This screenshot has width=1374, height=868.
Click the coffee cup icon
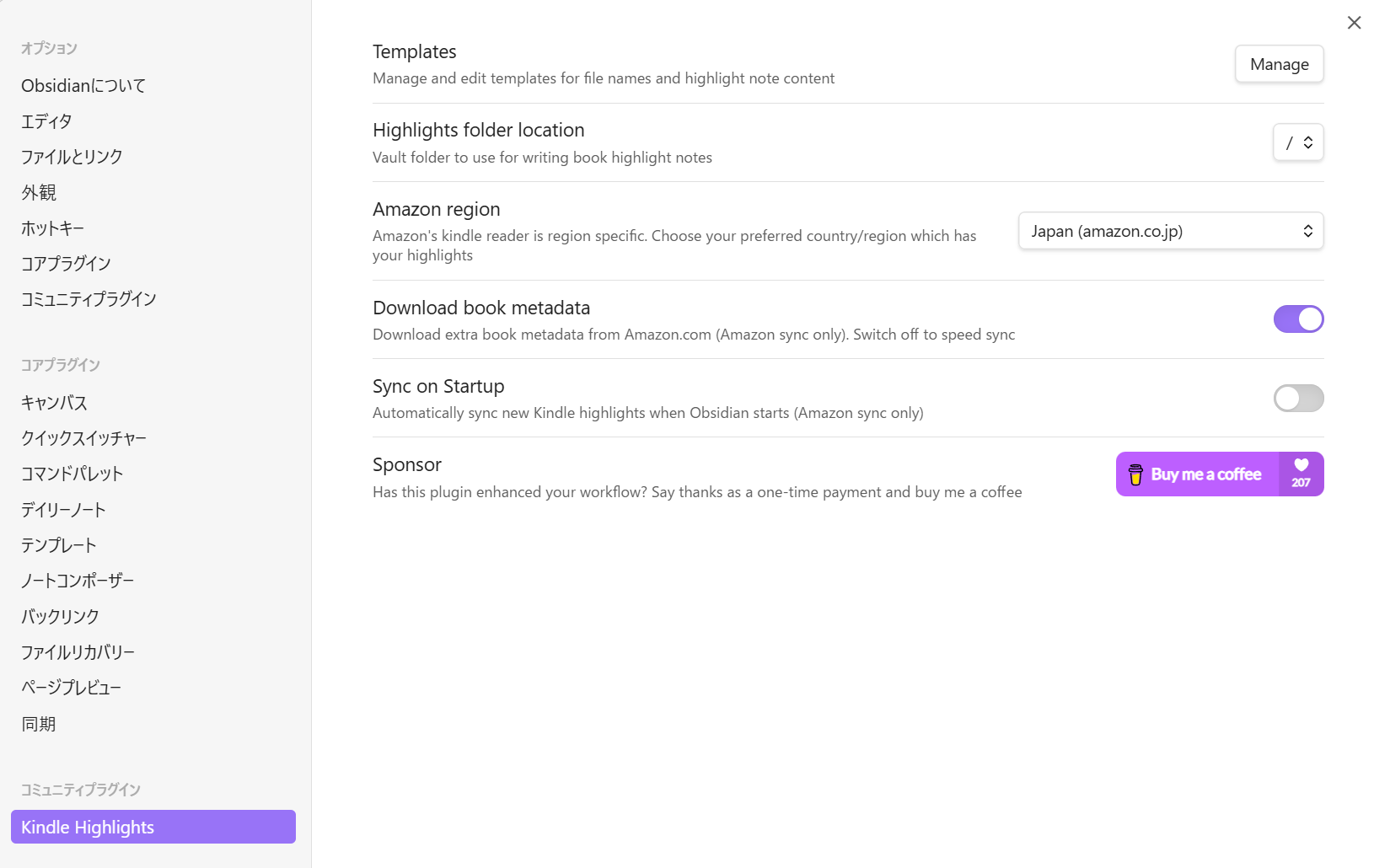point(1135,474)
